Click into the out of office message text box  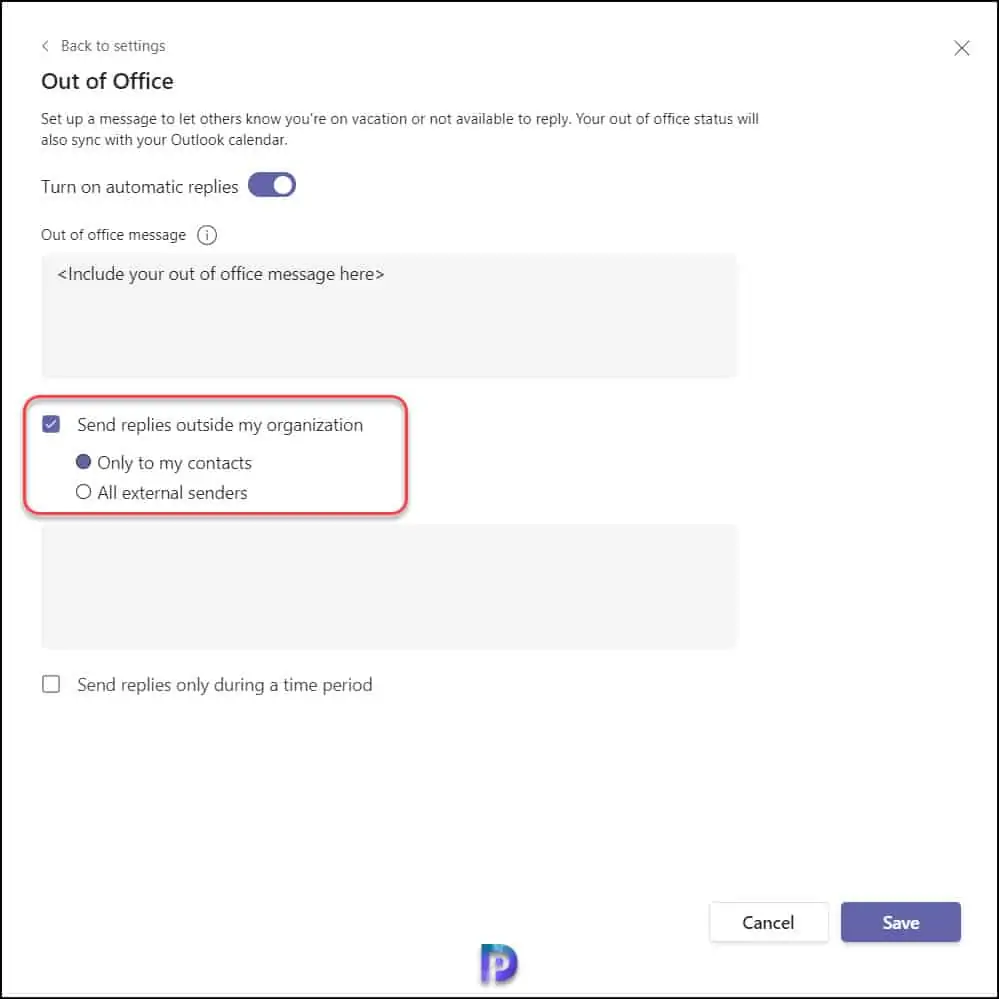point(389,315)
